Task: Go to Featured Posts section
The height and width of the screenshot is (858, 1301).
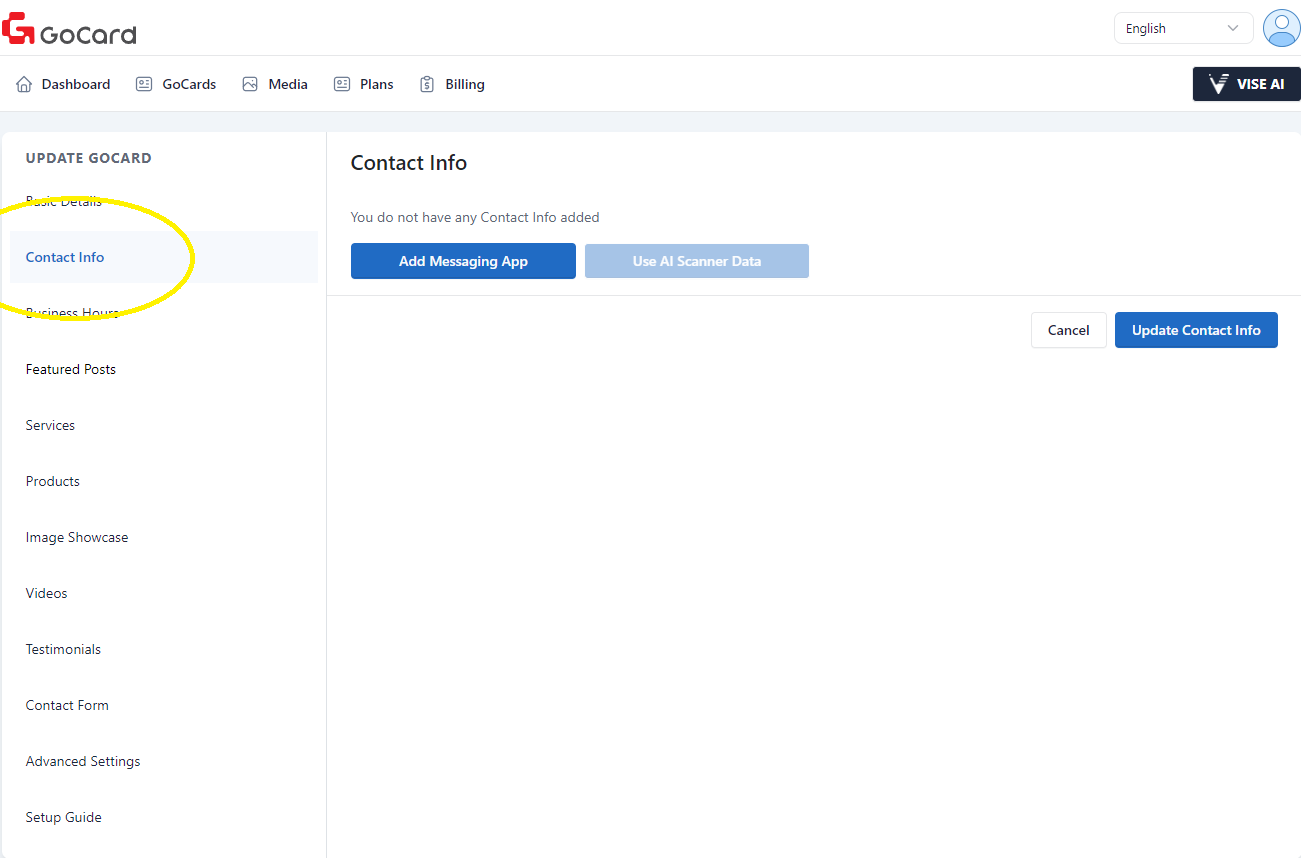Action: (x=71, y=369)
